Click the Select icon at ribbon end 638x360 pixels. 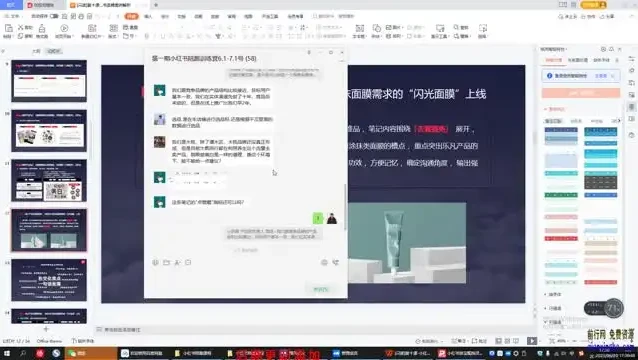[x=483, y=28]
